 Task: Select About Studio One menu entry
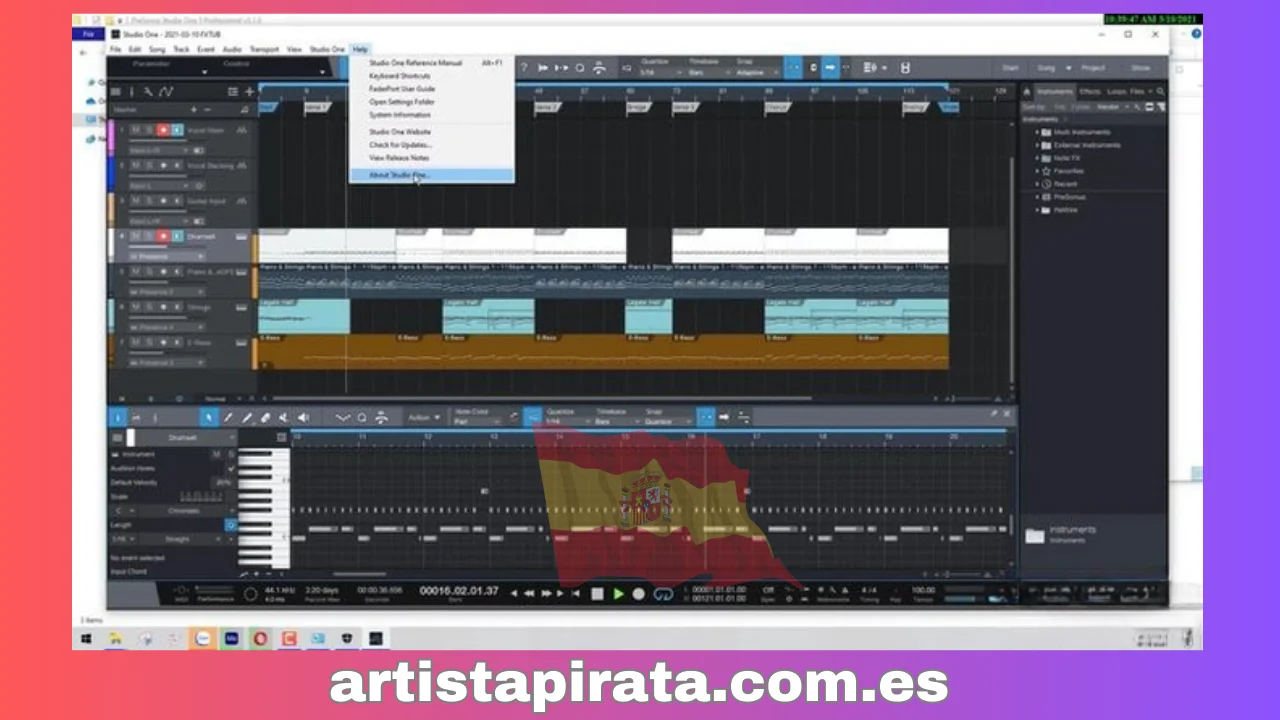pyautogui.click(x=431, y=175)
